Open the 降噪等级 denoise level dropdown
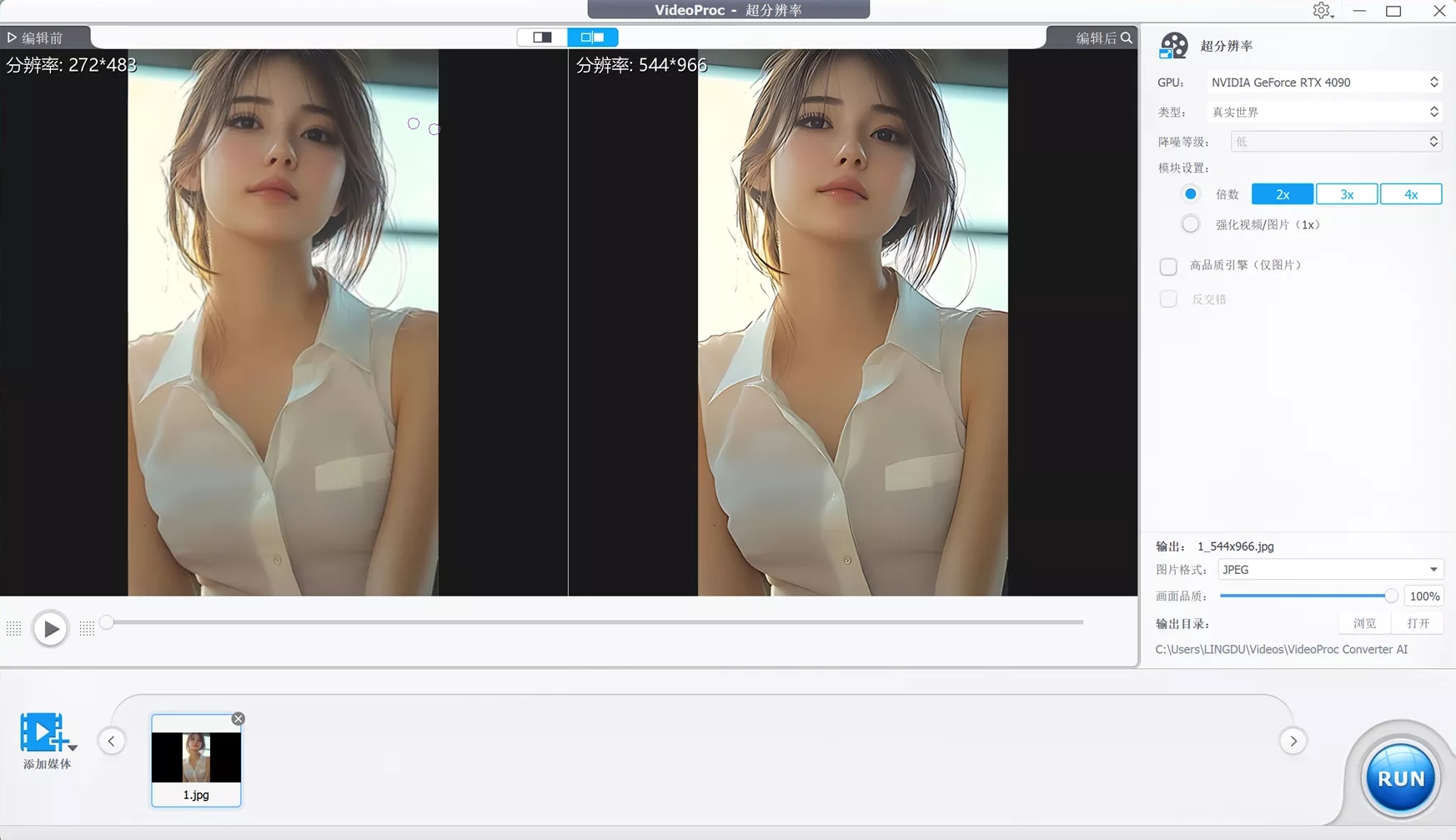 tap(1336, 142)
